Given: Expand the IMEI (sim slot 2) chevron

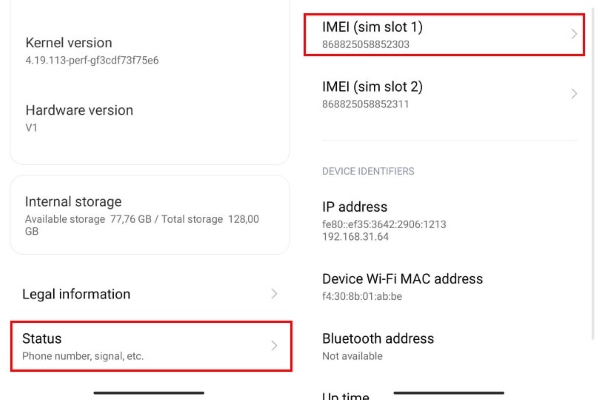Looking at the screenshot, I should point(574,94).
